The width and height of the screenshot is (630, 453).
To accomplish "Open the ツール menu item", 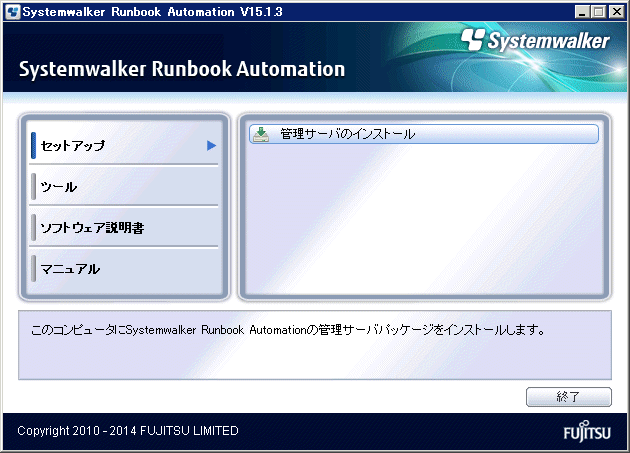I will coord(124,187).
